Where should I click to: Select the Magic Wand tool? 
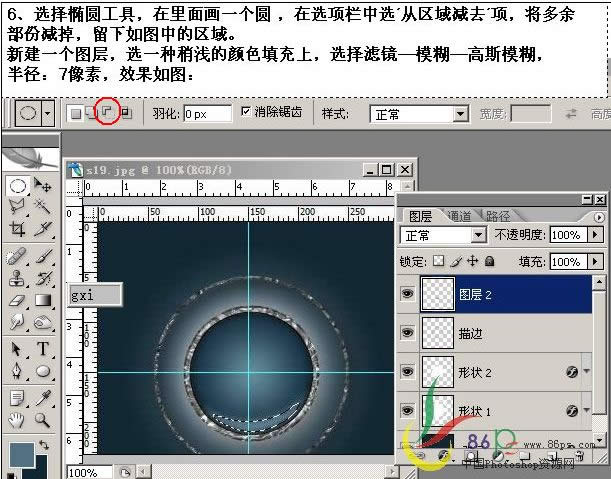tap(44, 207)
